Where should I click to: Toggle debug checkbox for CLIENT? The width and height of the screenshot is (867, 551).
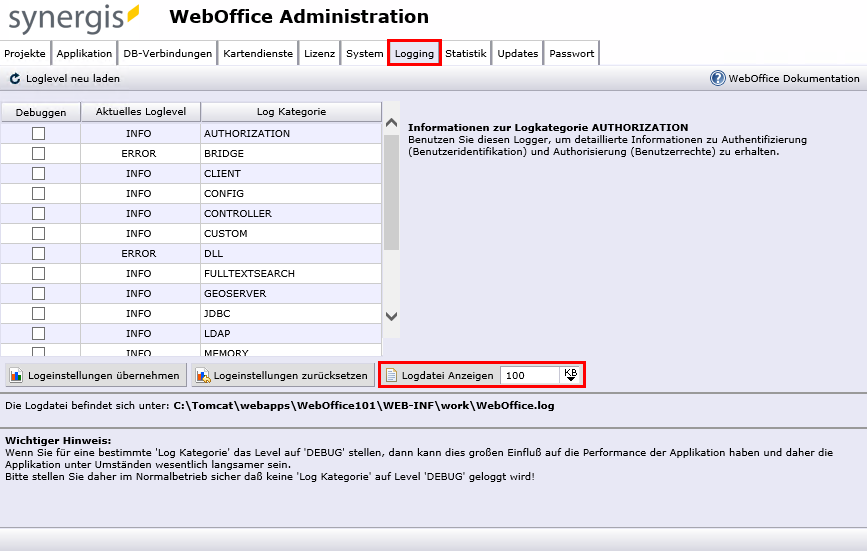(38, 173)
